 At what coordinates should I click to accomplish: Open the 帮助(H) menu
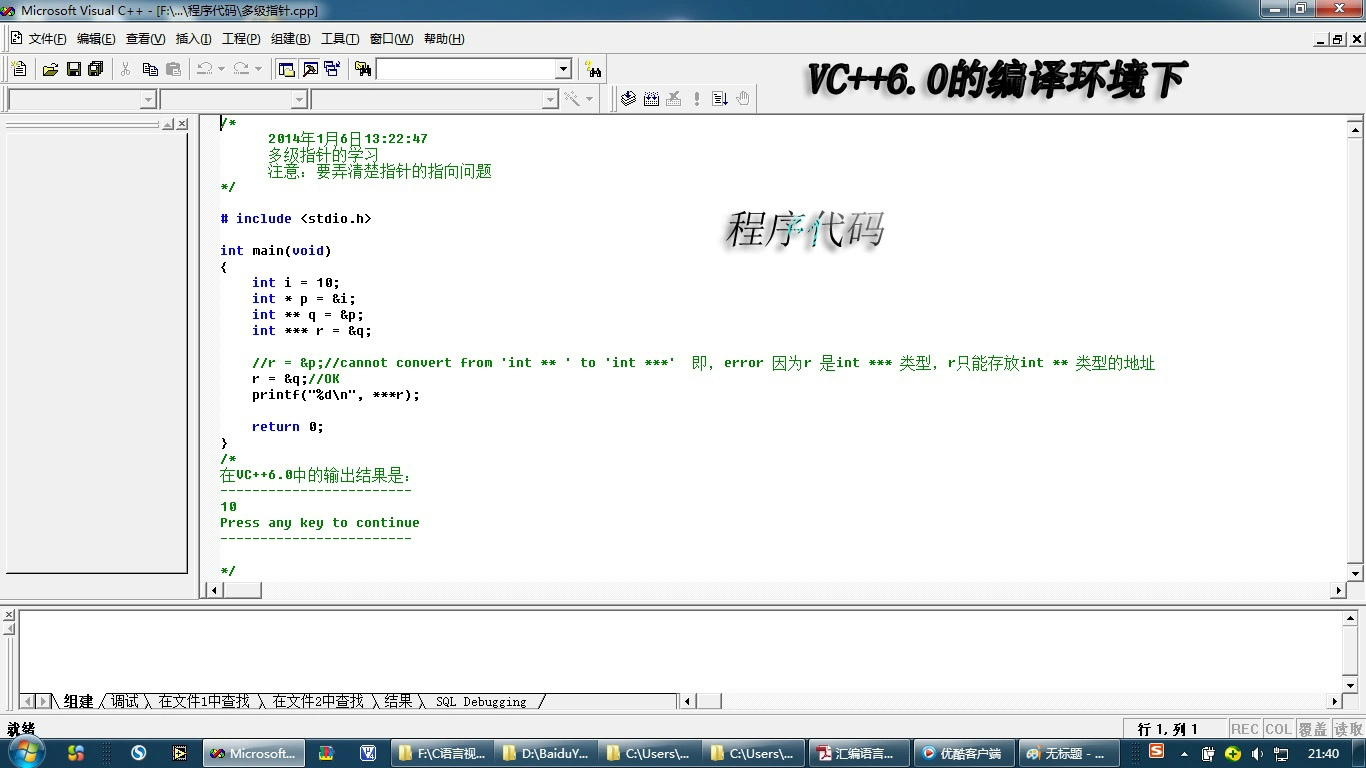[444, 39]
